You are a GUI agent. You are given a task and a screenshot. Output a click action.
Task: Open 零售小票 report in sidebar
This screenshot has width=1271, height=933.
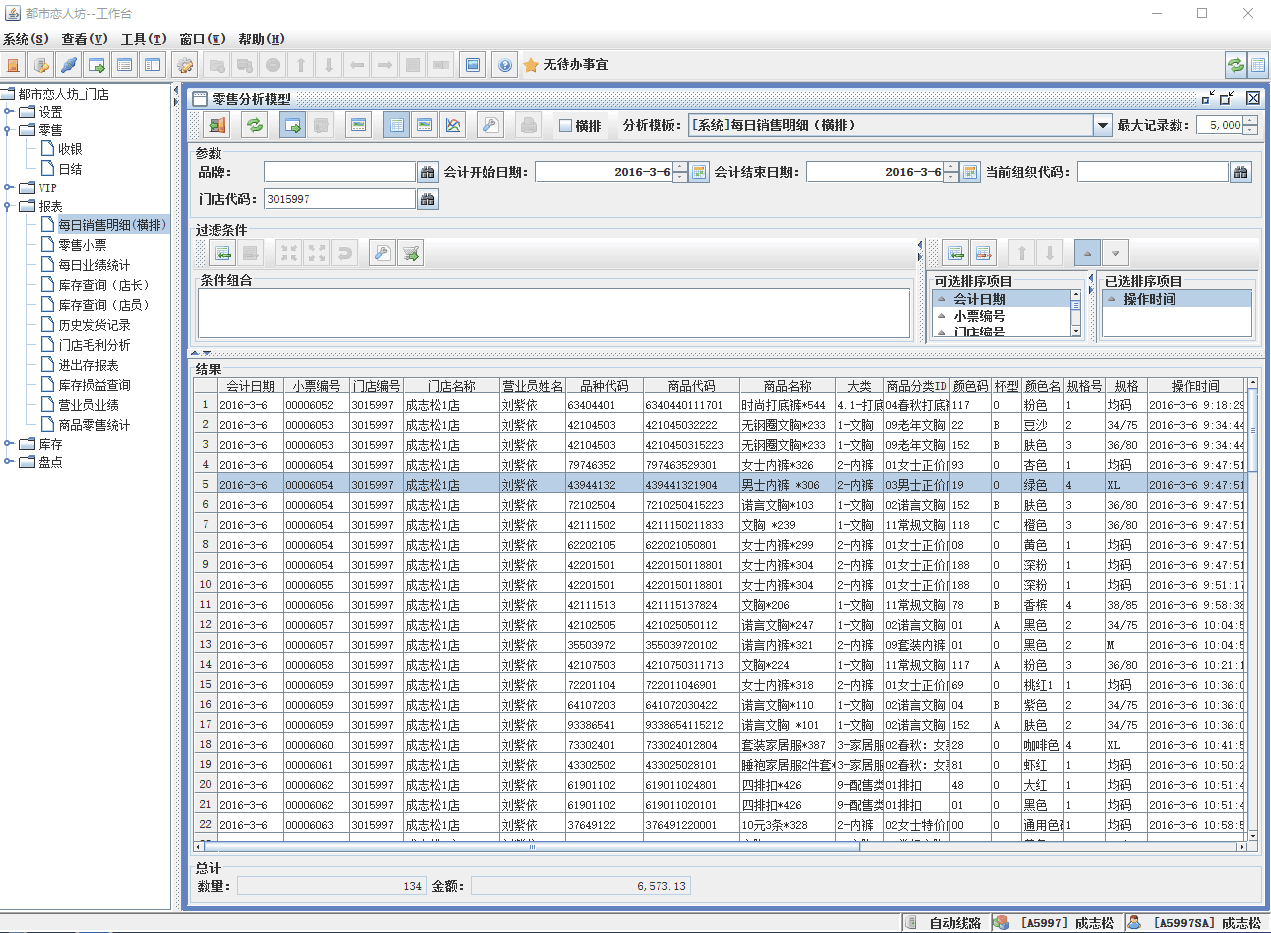click(82, 245)
